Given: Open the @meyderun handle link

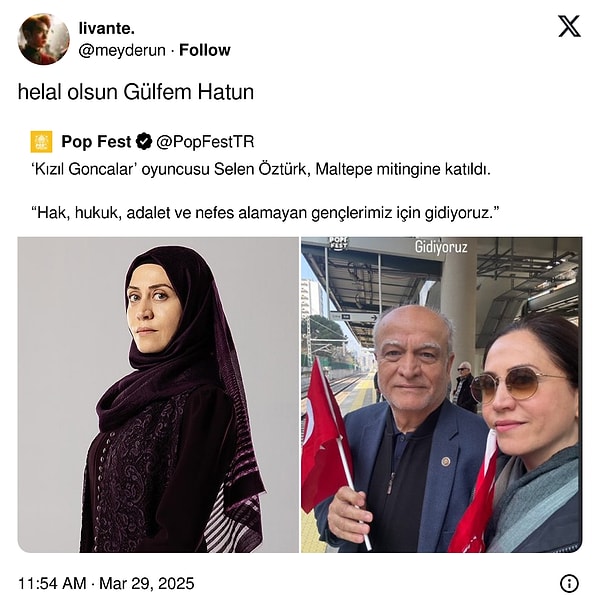Looking at the screenshot, I should pyautogui.click(x=122, y=51).
